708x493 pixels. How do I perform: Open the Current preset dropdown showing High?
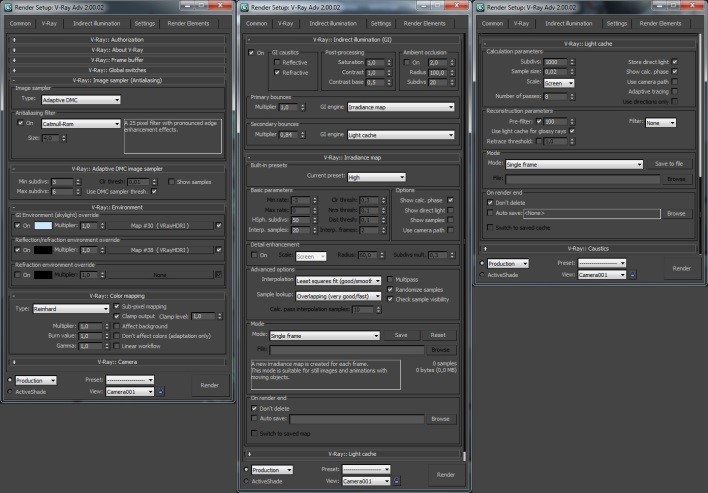tap(376, 177)
